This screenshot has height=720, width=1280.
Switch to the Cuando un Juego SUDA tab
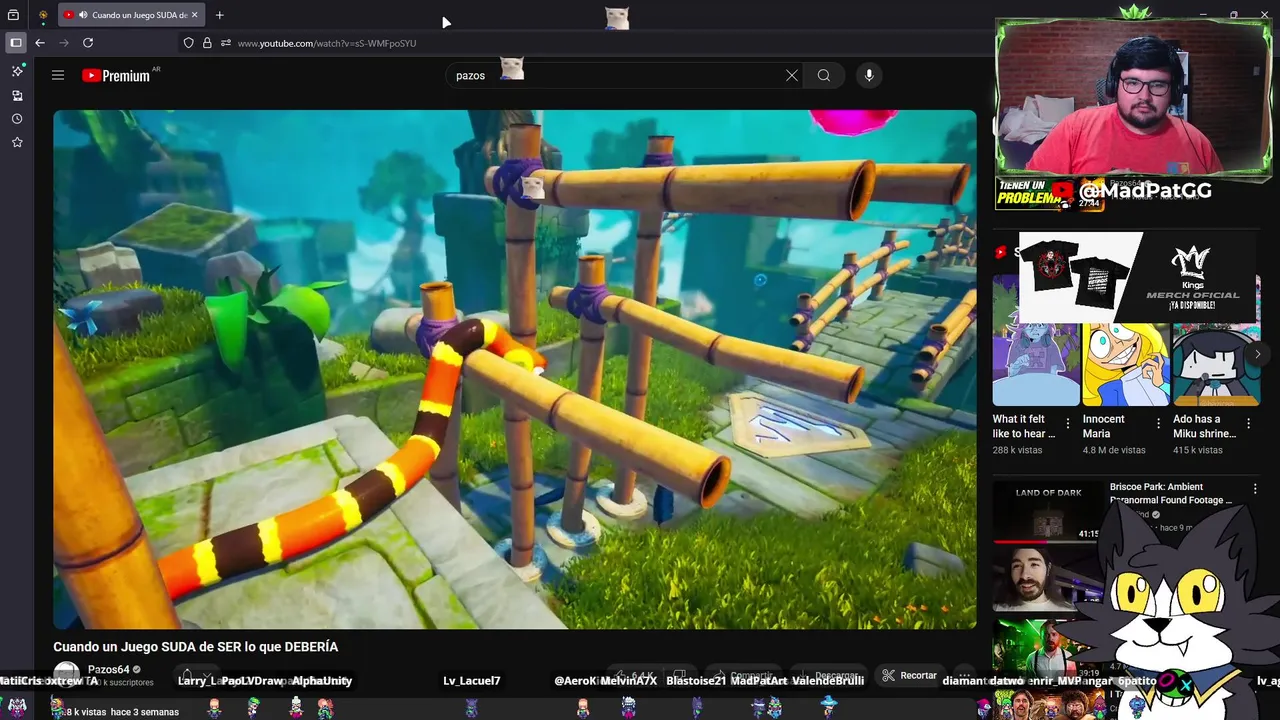pyautogui.click(x=130, y=15)
